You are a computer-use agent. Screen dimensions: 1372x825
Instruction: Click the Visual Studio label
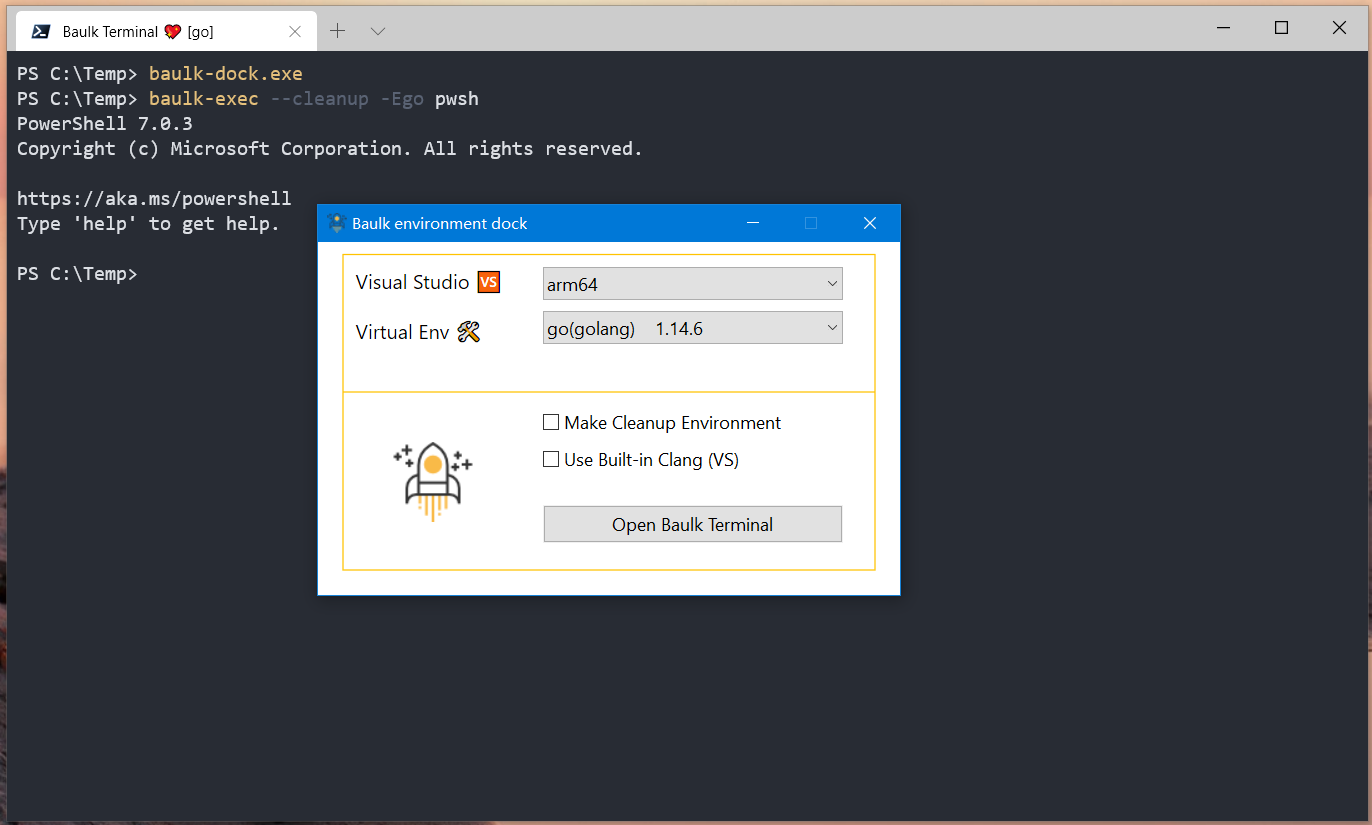(412, 282)
